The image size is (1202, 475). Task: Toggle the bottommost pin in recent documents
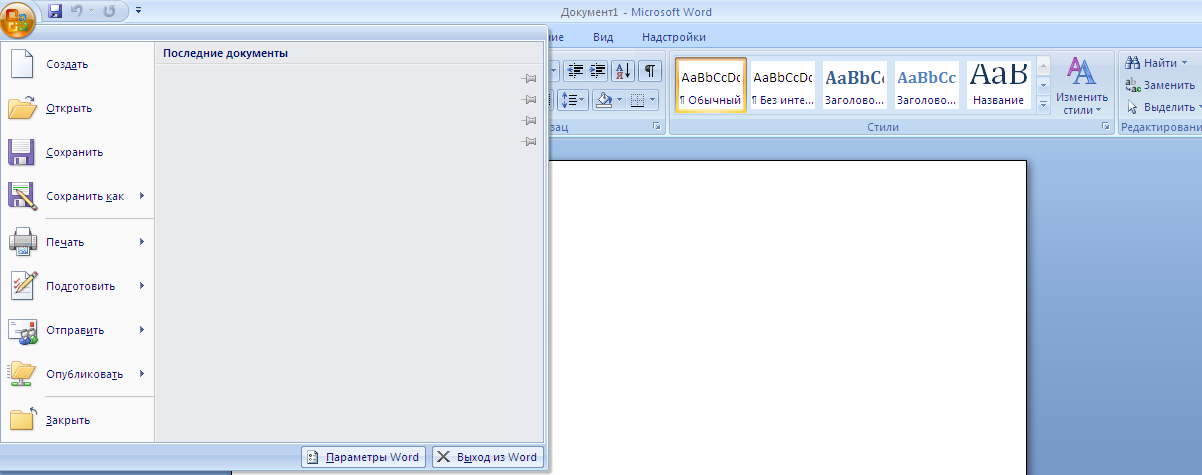(530, 142)
